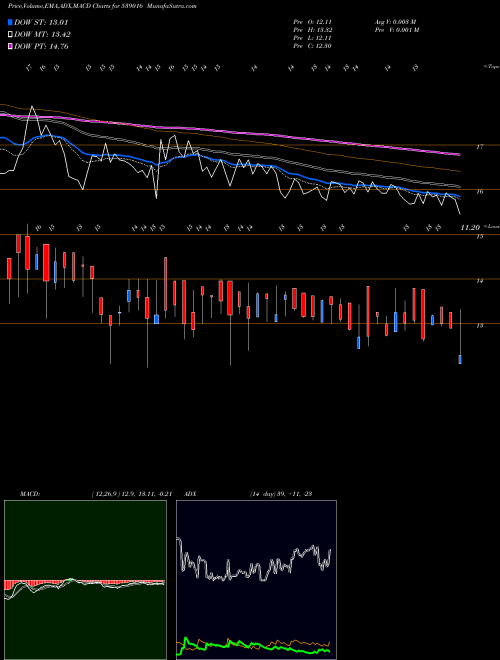Click the 15 axis label on the candlestick chart

479,237
